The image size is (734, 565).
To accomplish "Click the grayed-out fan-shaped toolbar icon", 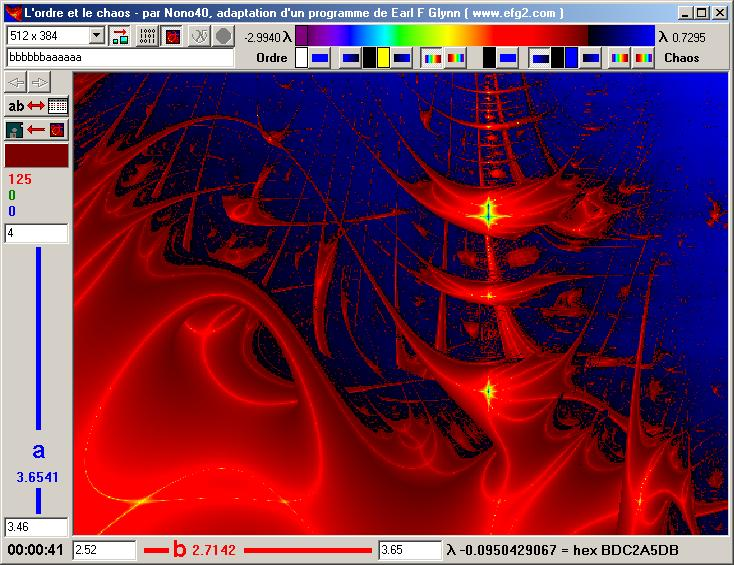I will [199, 36].
